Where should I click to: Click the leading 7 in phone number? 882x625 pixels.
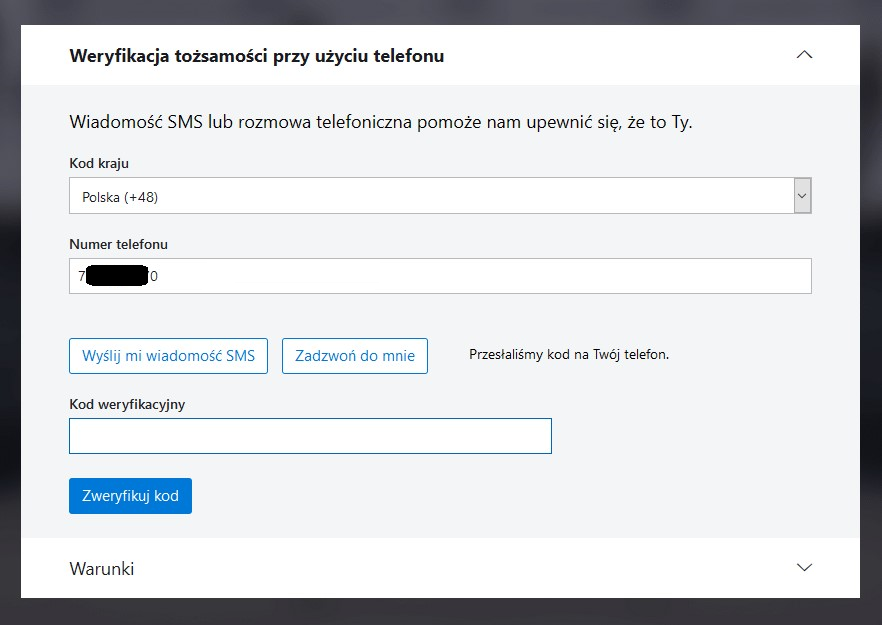click(81, 276)
